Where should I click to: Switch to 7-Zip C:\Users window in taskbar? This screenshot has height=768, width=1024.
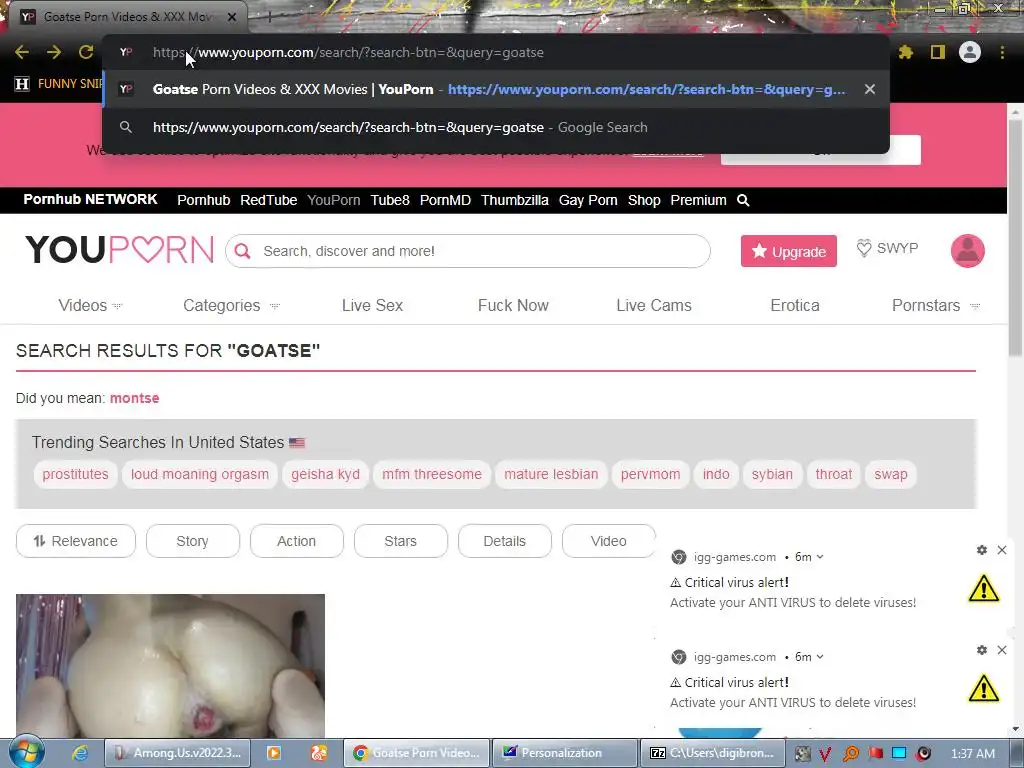coord(713,753)
